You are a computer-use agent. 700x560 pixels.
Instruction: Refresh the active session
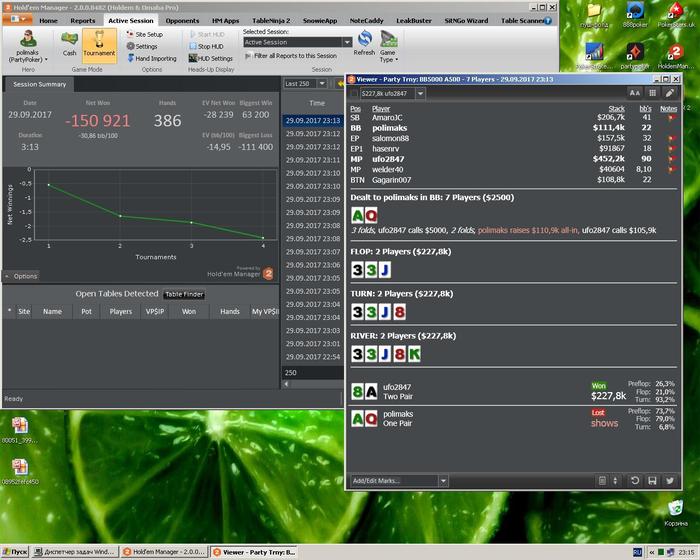[364, 43]
